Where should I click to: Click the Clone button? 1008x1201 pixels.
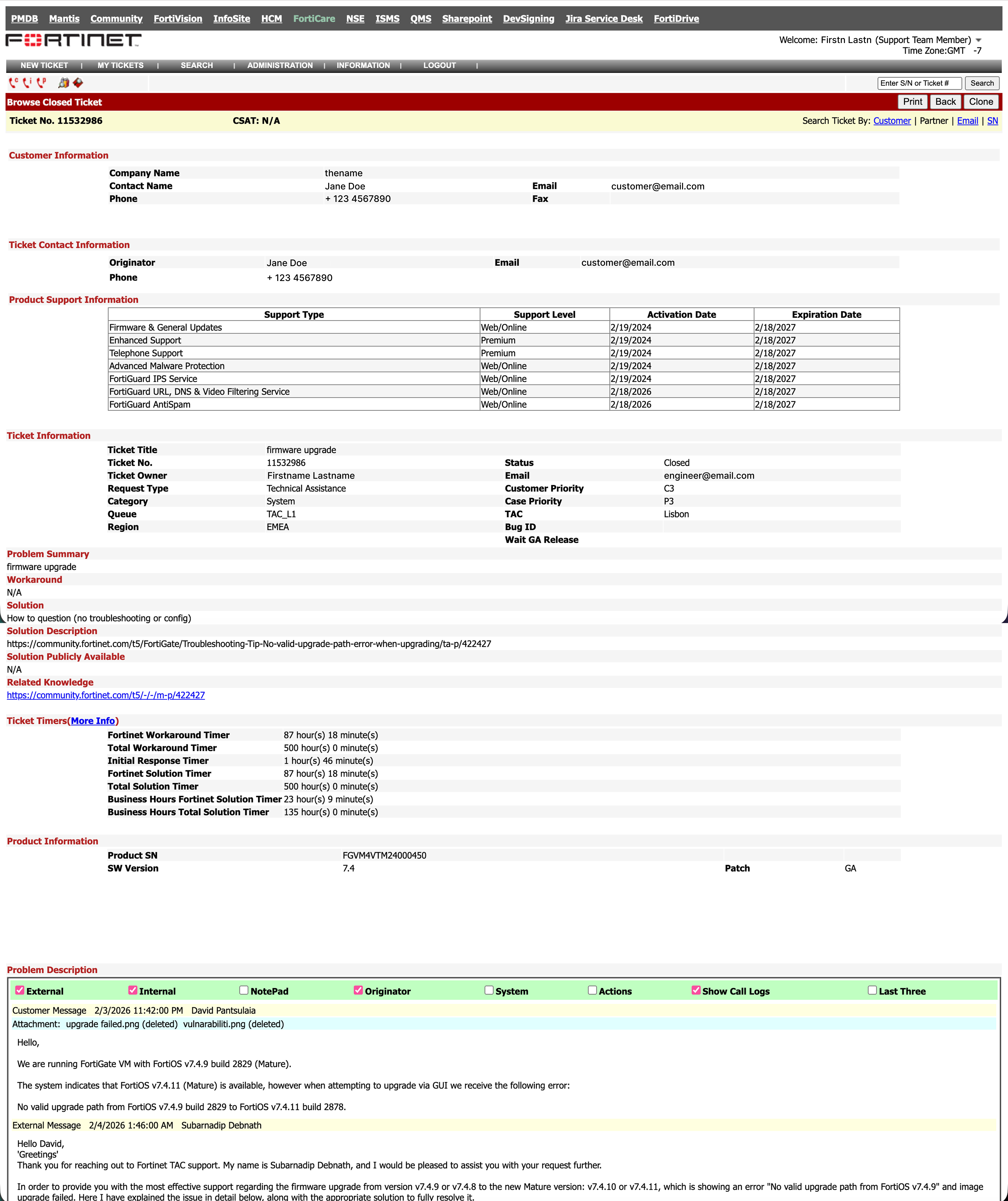[x=981, y=102]
